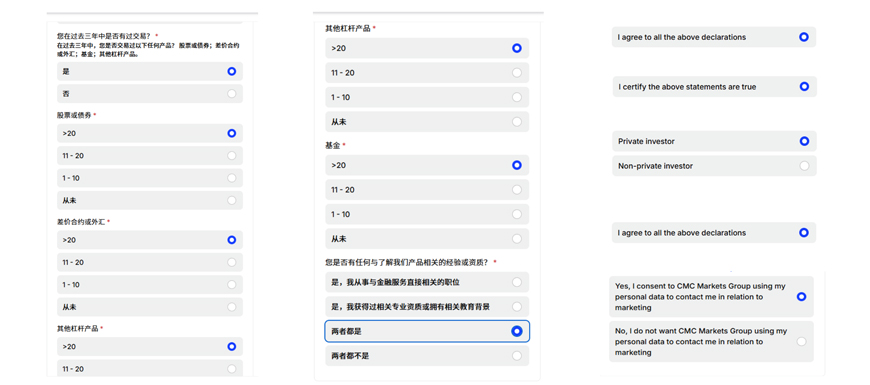The width and height of the screenshot is (870, 385).
Task: Select >20 under 基金
Action: (427, 165)
